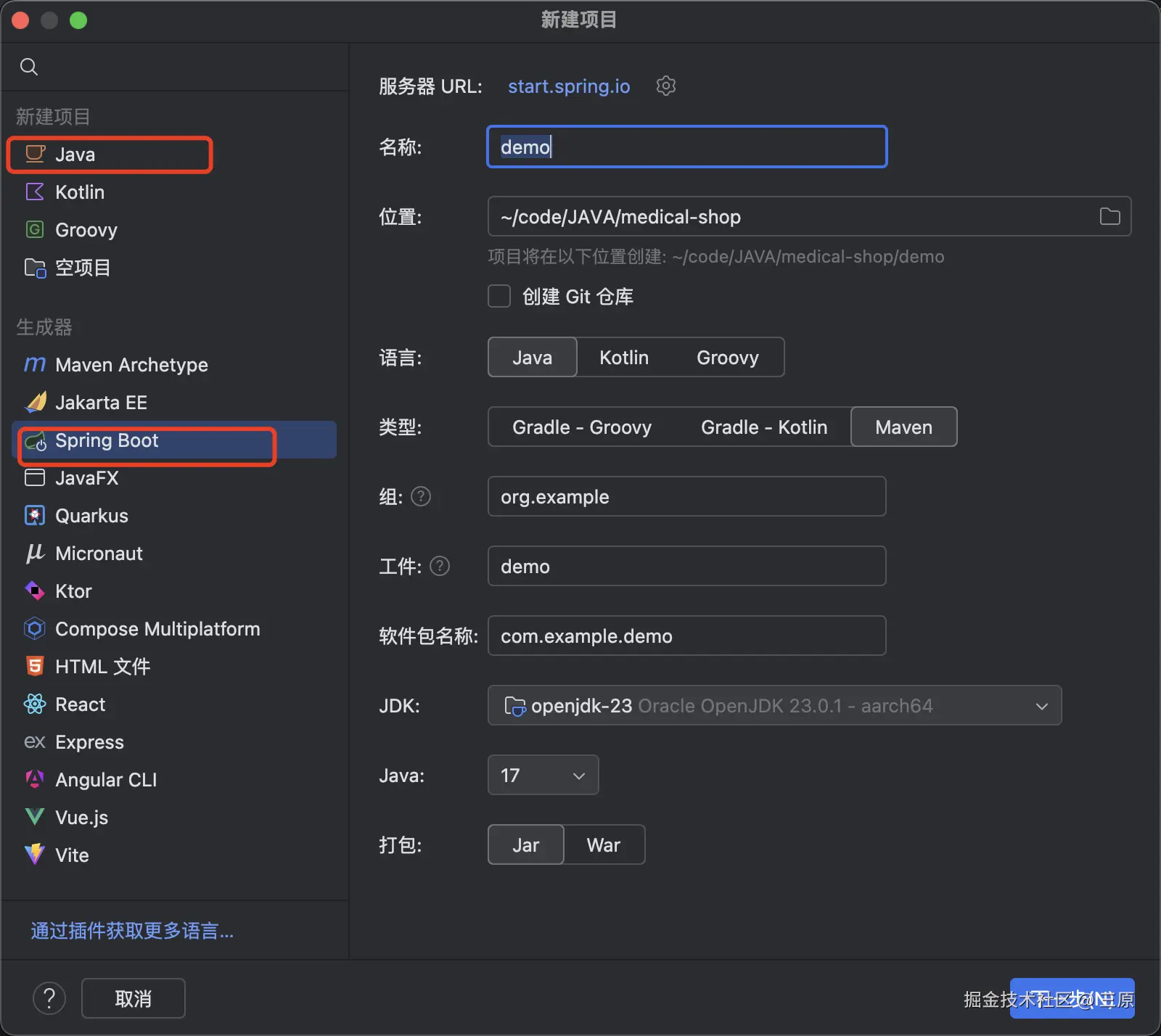This screenshot has height=1036, width=1161.
Task: Select the Micronaut generator
Action: pos(174,554)
